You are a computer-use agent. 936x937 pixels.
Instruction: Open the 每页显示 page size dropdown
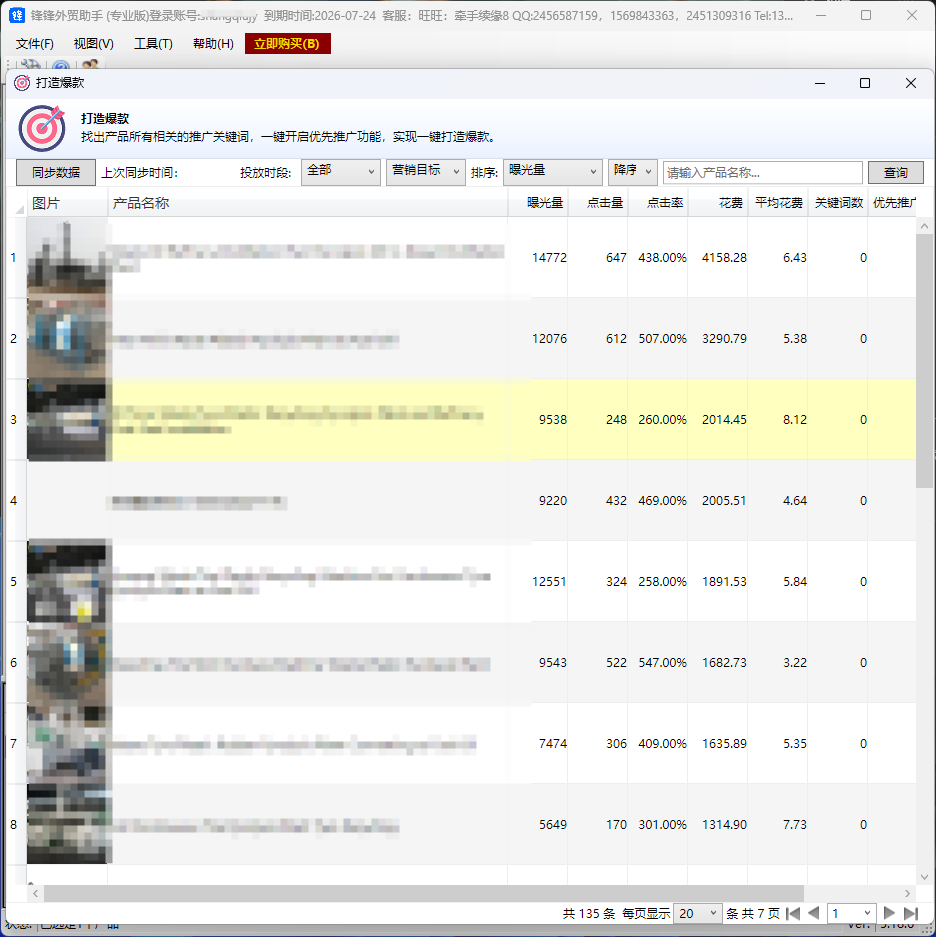(x=698, y=913)
